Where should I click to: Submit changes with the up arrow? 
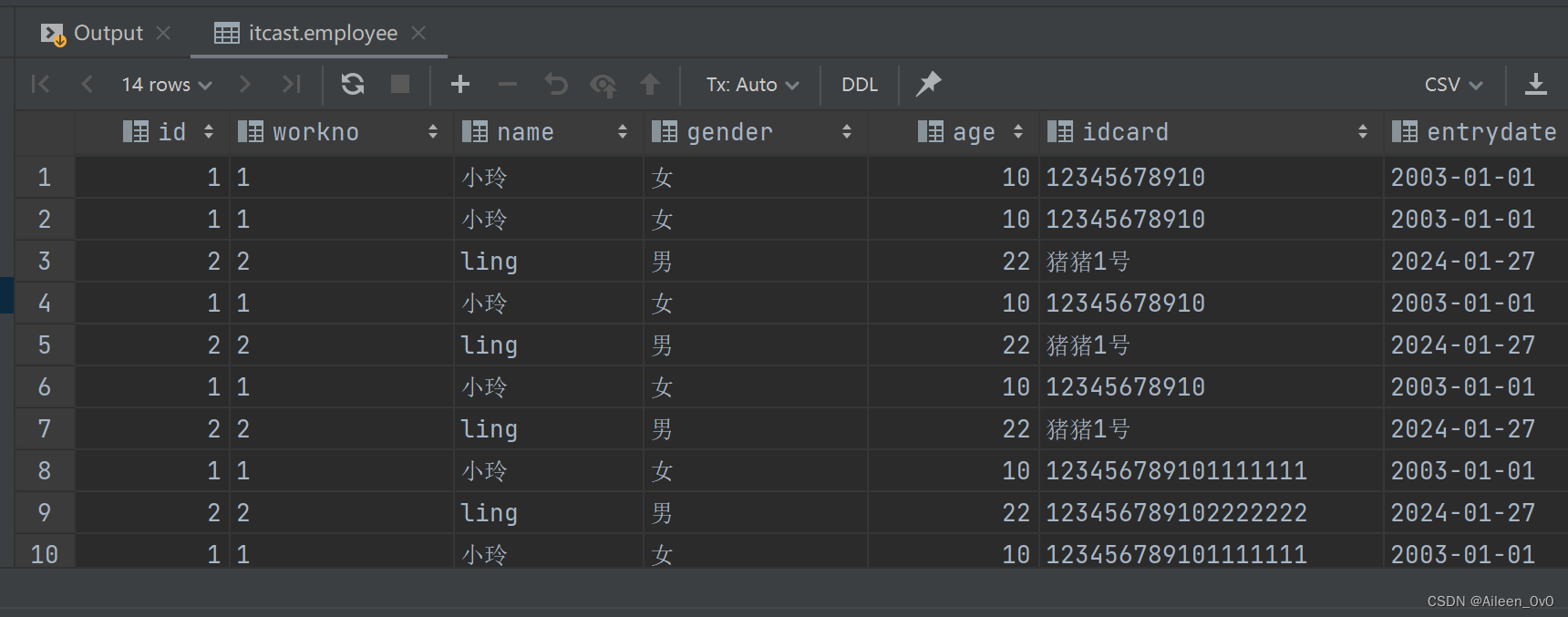(650, 85)
